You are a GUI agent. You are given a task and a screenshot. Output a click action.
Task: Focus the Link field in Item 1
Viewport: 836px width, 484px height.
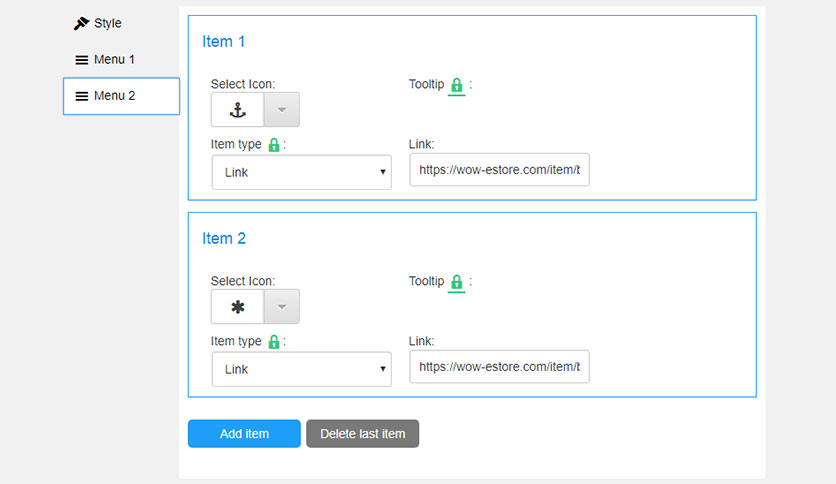tap(500, 170)
